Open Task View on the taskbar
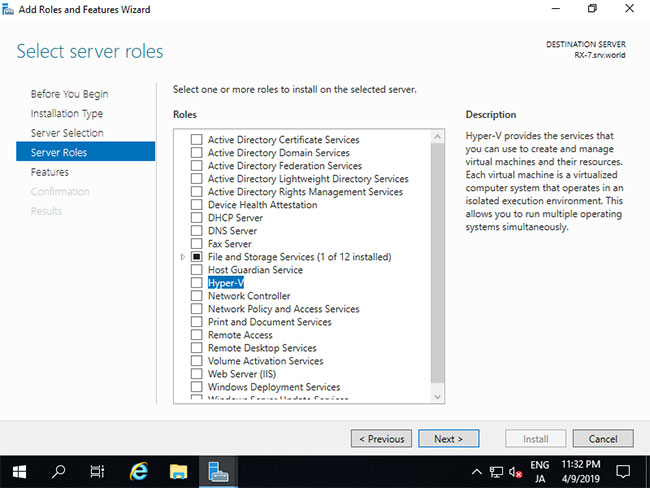 pos(97,471)
